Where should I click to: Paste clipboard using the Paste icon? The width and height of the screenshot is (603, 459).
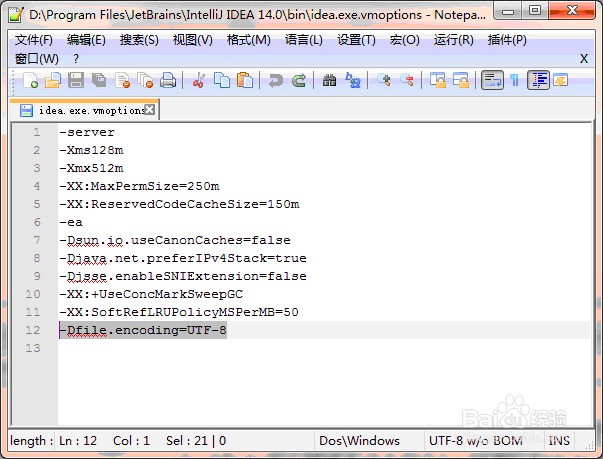245,81
